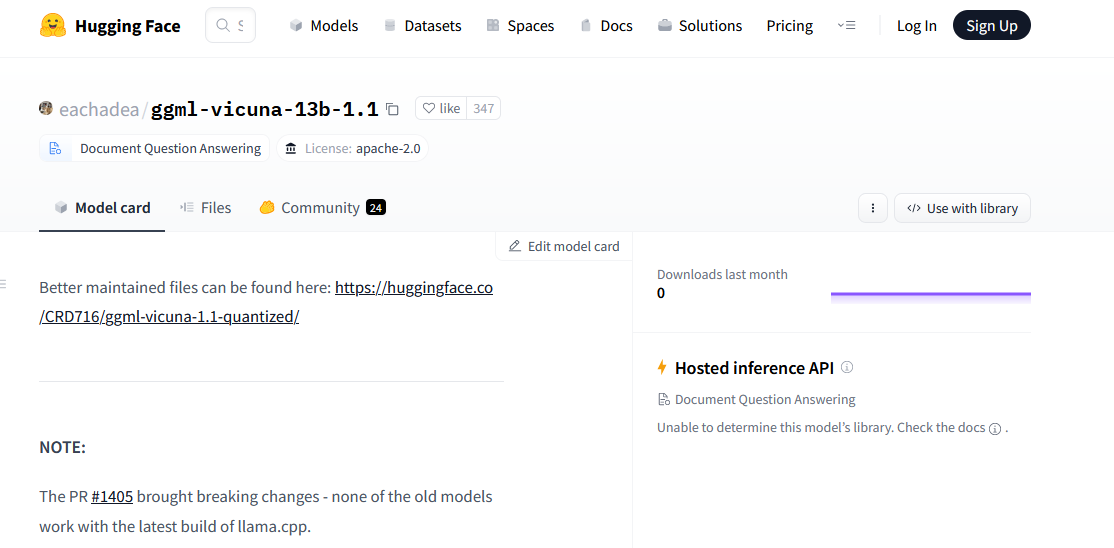
Task: Go to Datasets in the navigation
Action: (422, 26)
